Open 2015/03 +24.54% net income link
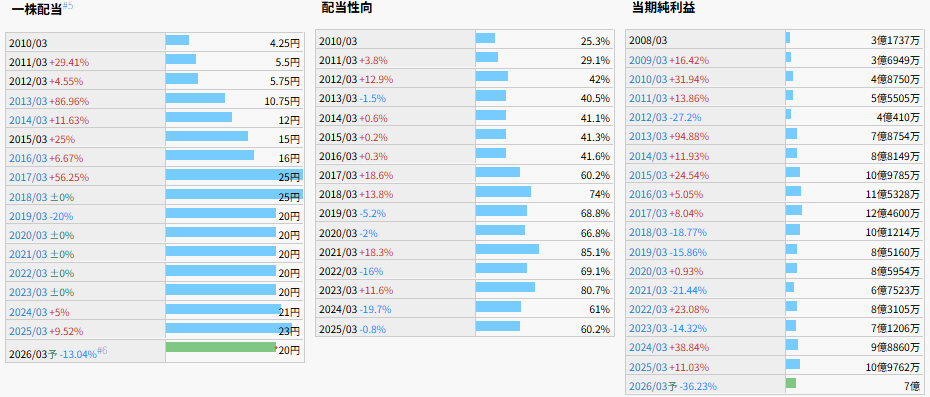Screen dimensions: 930x397 pyautogui.click(x=648, y=175)
